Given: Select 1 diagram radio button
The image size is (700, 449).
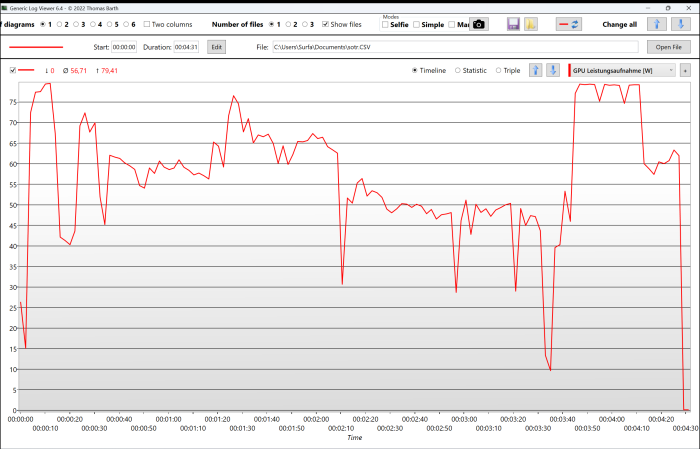Looking at the screenshot, I should pos(43,25).
